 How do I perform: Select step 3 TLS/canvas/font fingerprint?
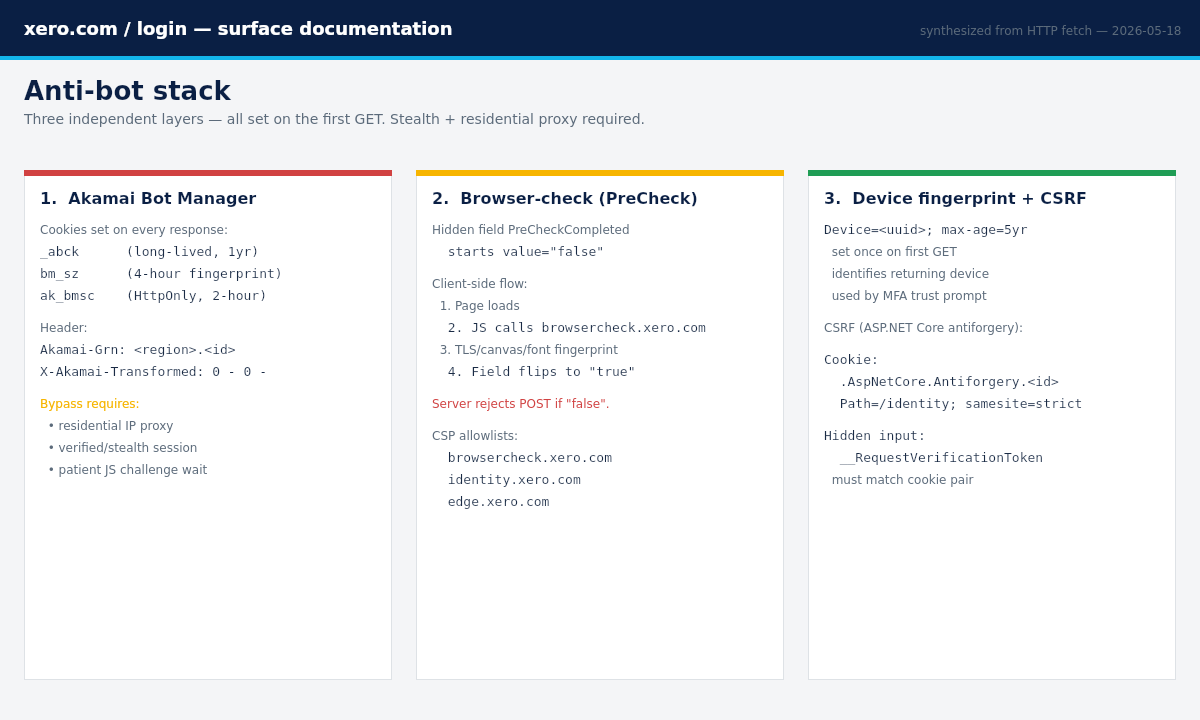click(x=529, y=350)
